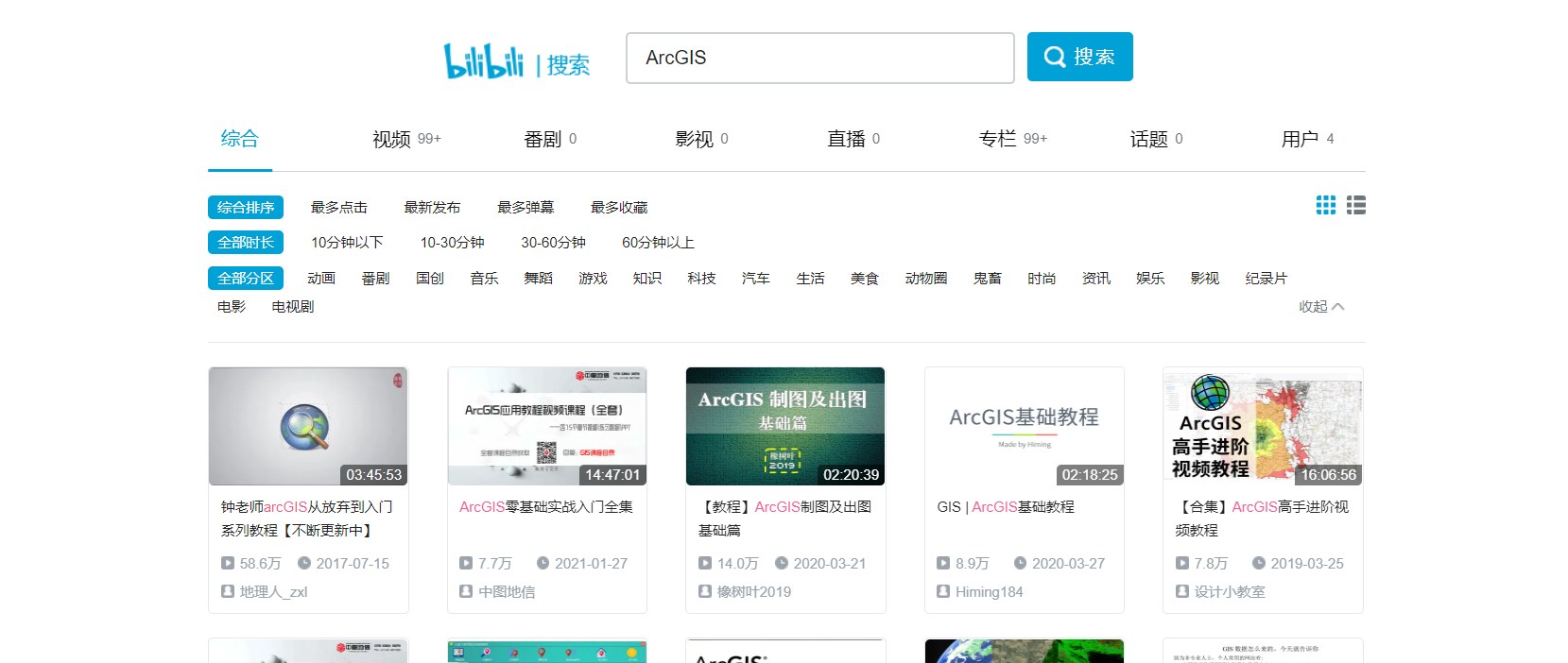The image size is (1568, 663).
Task: Select 全部时长 duration filter
Action: point(246,243)
